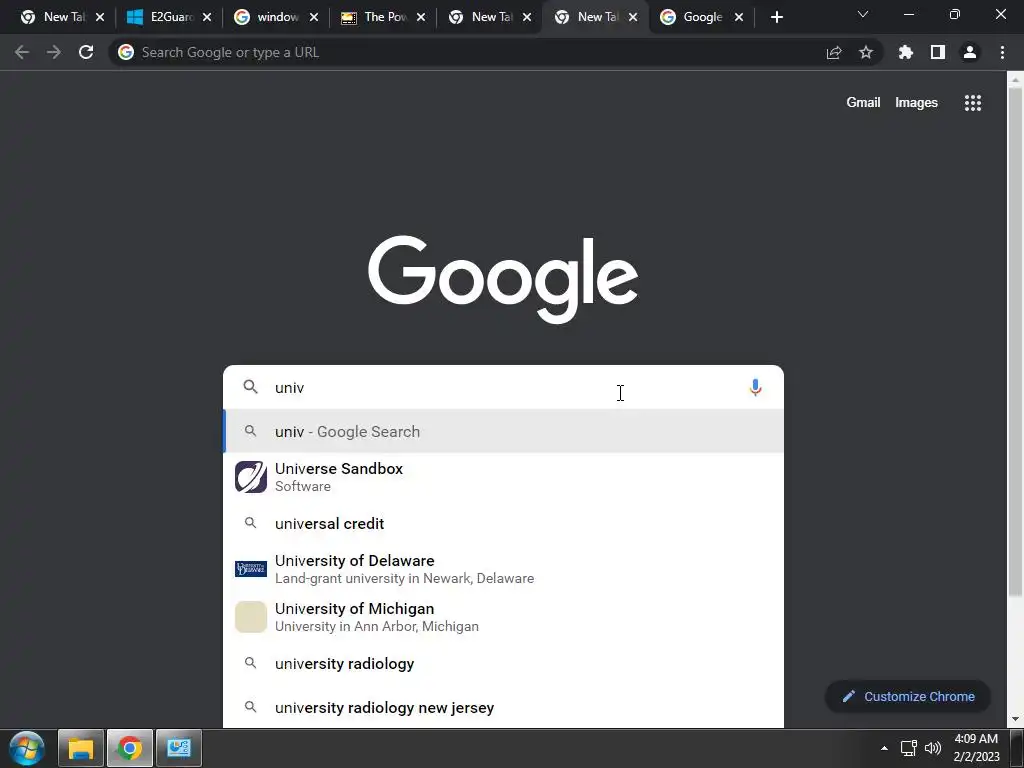Viewport: 1024px width, 768px height.
Task: Select the 'universal credit' suggestion
Action: (503, 523)
